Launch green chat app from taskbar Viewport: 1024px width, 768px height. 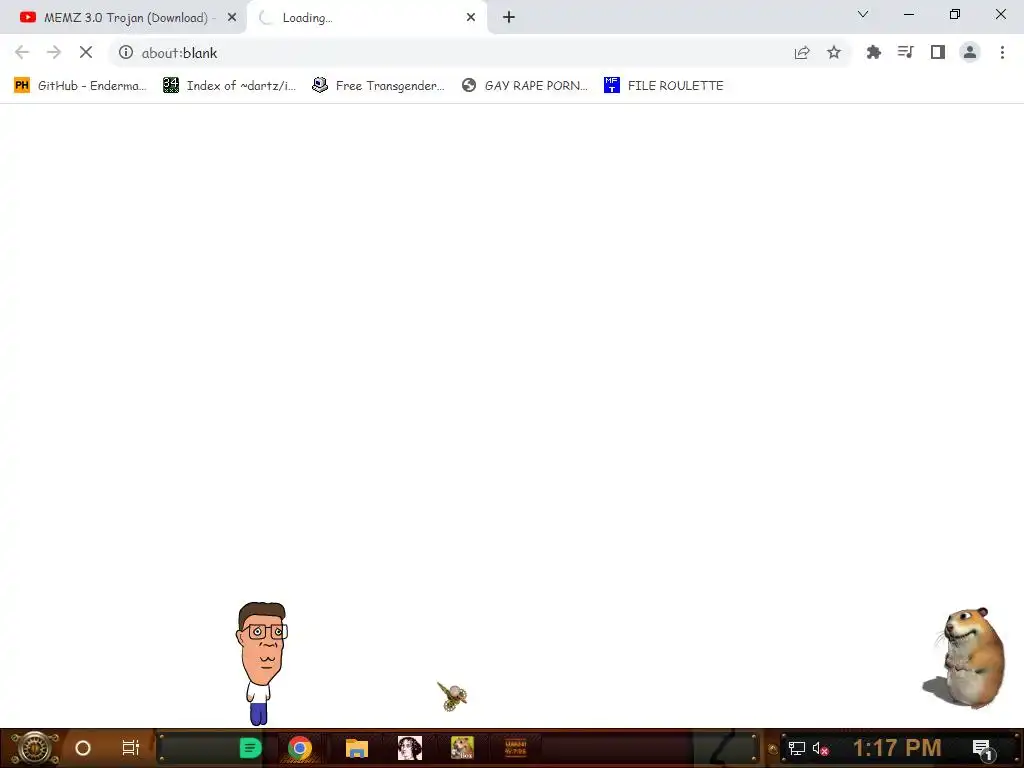(x=250, y=748)
